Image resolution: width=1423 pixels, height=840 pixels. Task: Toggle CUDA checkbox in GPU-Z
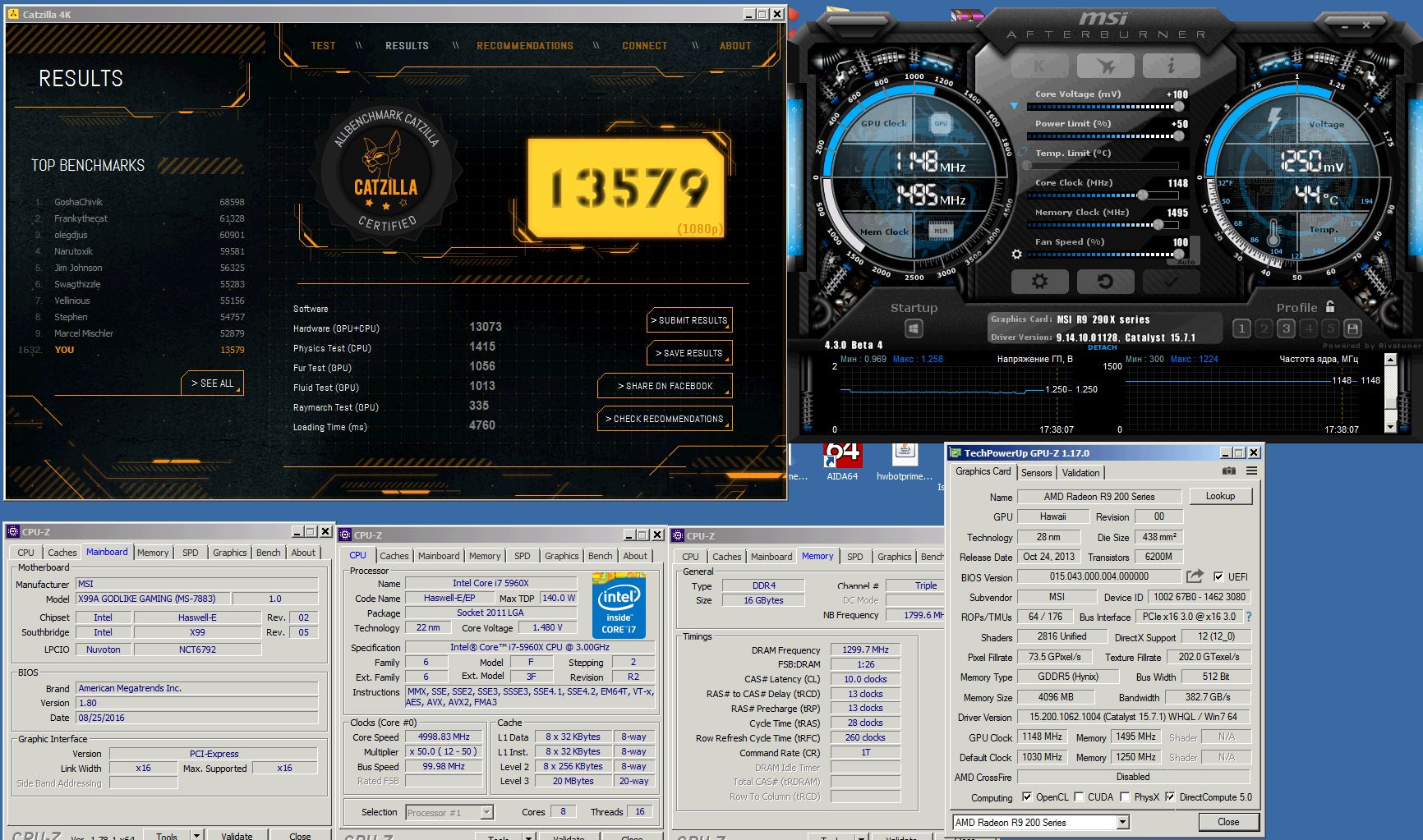[1079, 796]
